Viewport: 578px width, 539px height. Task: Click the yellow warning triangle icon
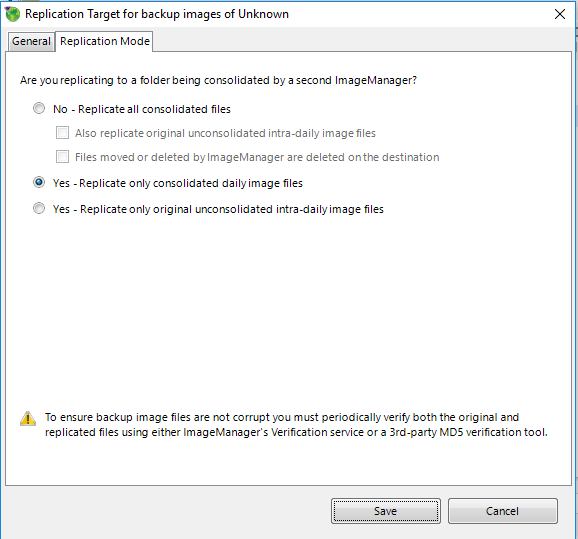(x=28, y=418)
